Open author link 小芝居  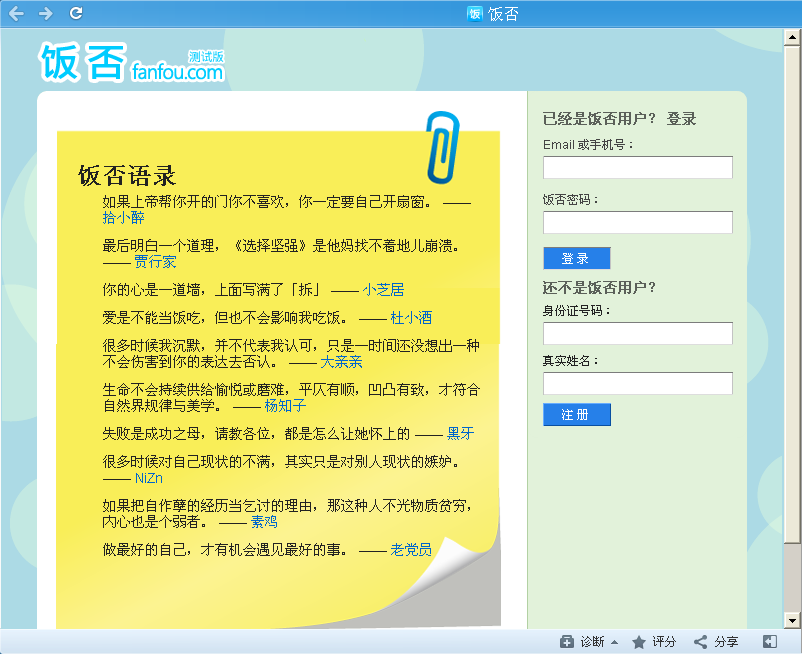point(383,290)
